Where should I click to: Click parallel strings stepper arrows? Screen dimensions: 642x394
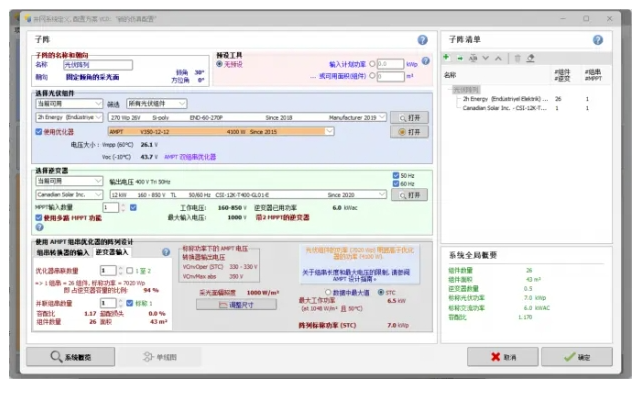tap(120, 303)
